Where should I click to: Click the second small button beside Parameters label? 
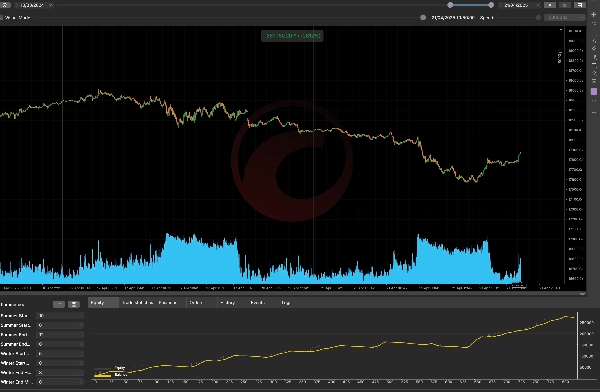click(x=74, y=304)
